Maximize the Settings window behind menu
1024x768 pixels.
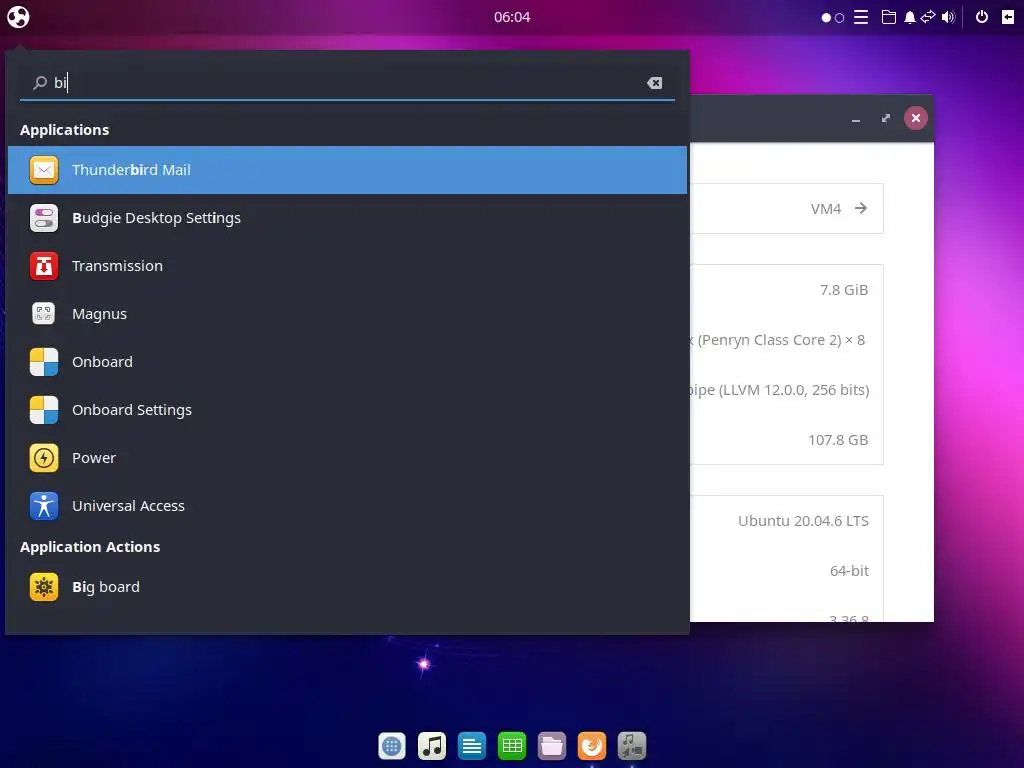tap(886, 118)
